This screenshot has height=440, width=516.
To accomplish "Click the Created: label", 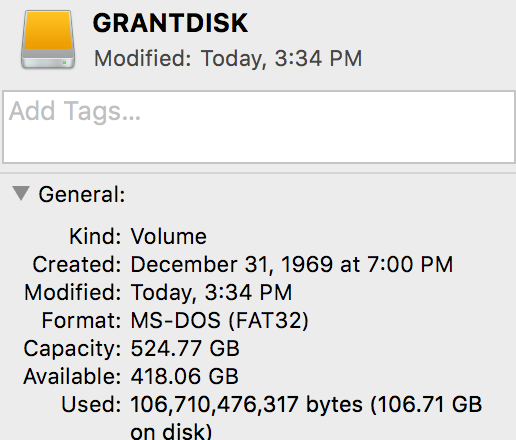I will tap(77, 264).
